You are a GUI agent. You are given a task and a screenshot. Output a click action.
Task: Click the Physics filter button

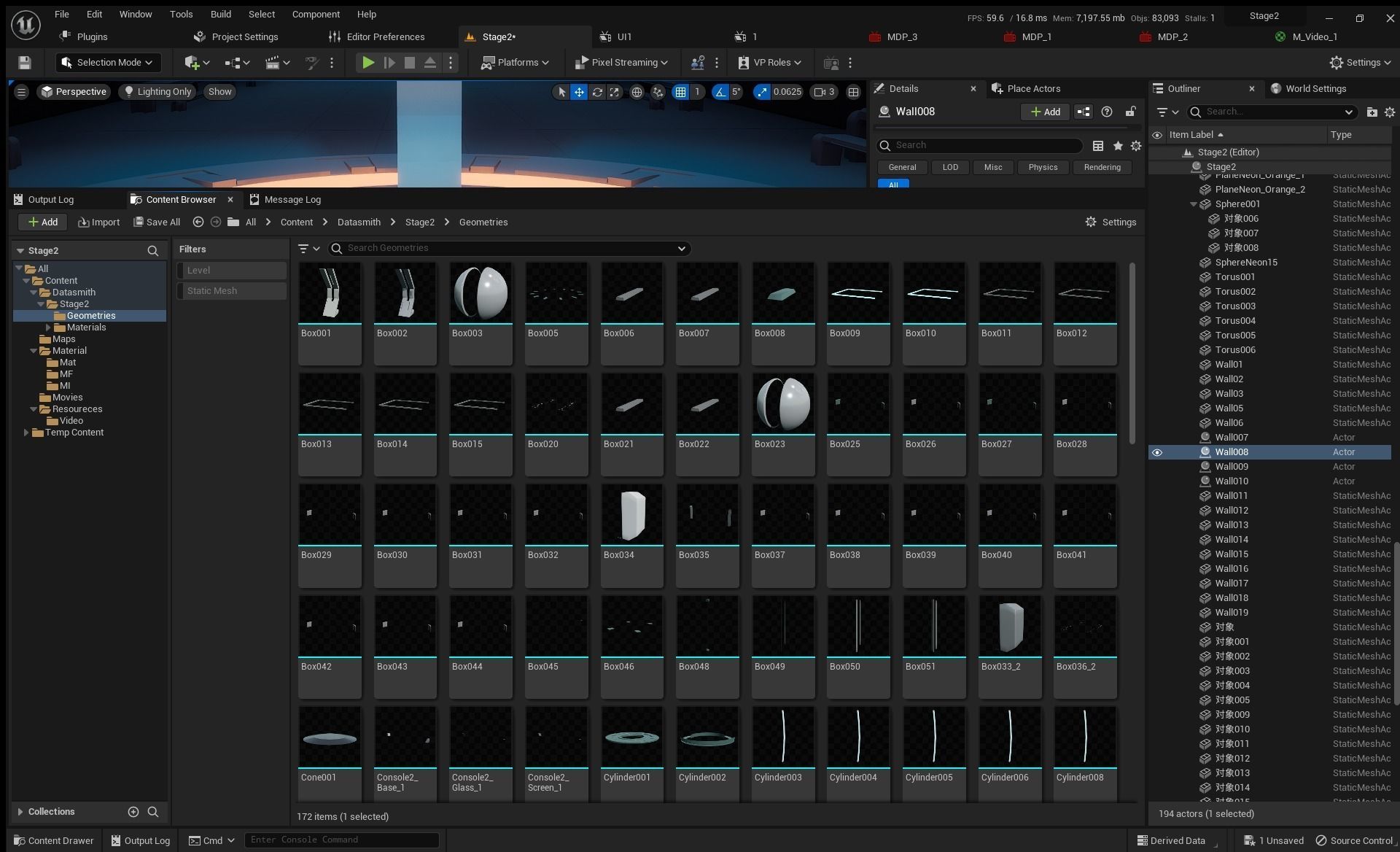click(x=1042, y=167)
